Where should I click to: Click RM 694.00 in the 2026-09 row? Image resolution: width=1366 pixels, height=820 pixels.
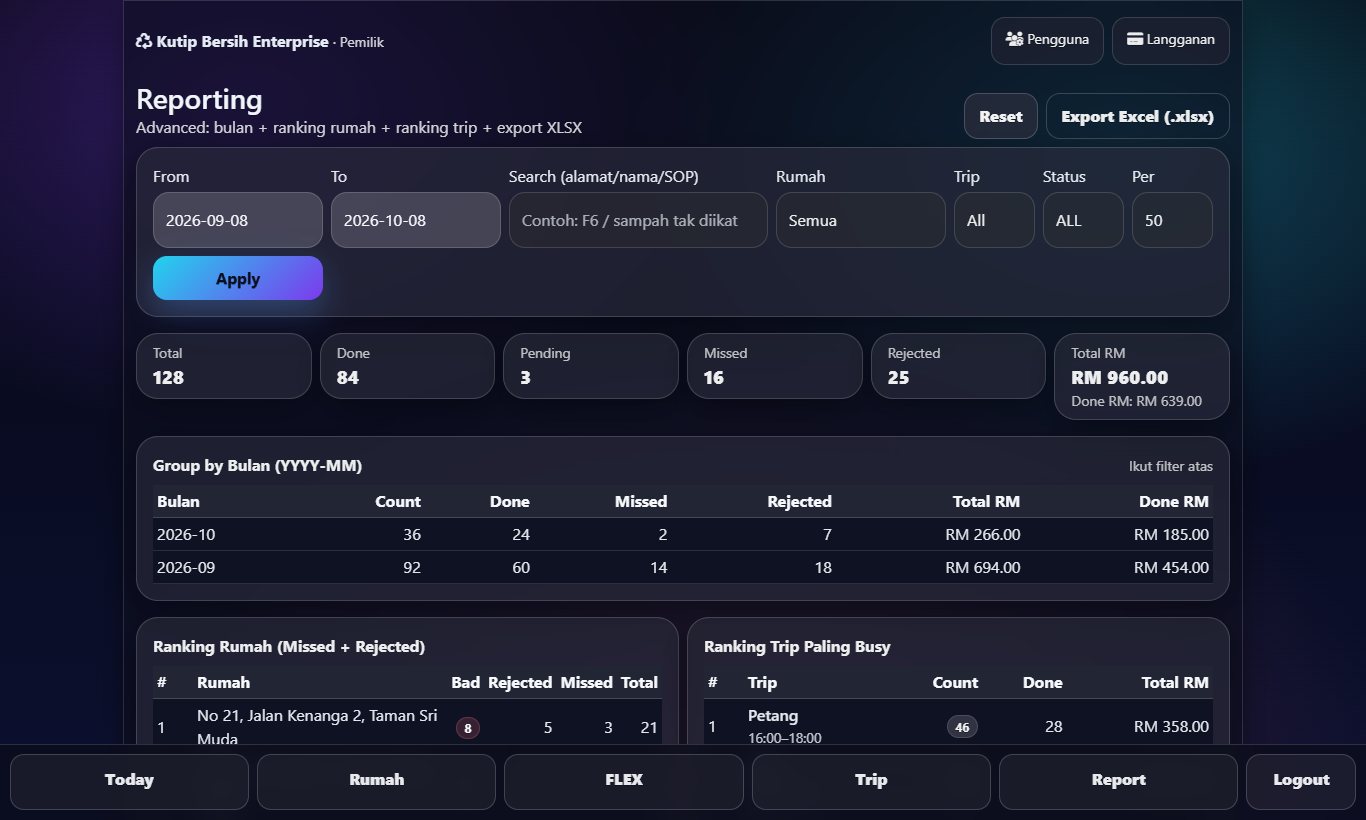[983, 568]
